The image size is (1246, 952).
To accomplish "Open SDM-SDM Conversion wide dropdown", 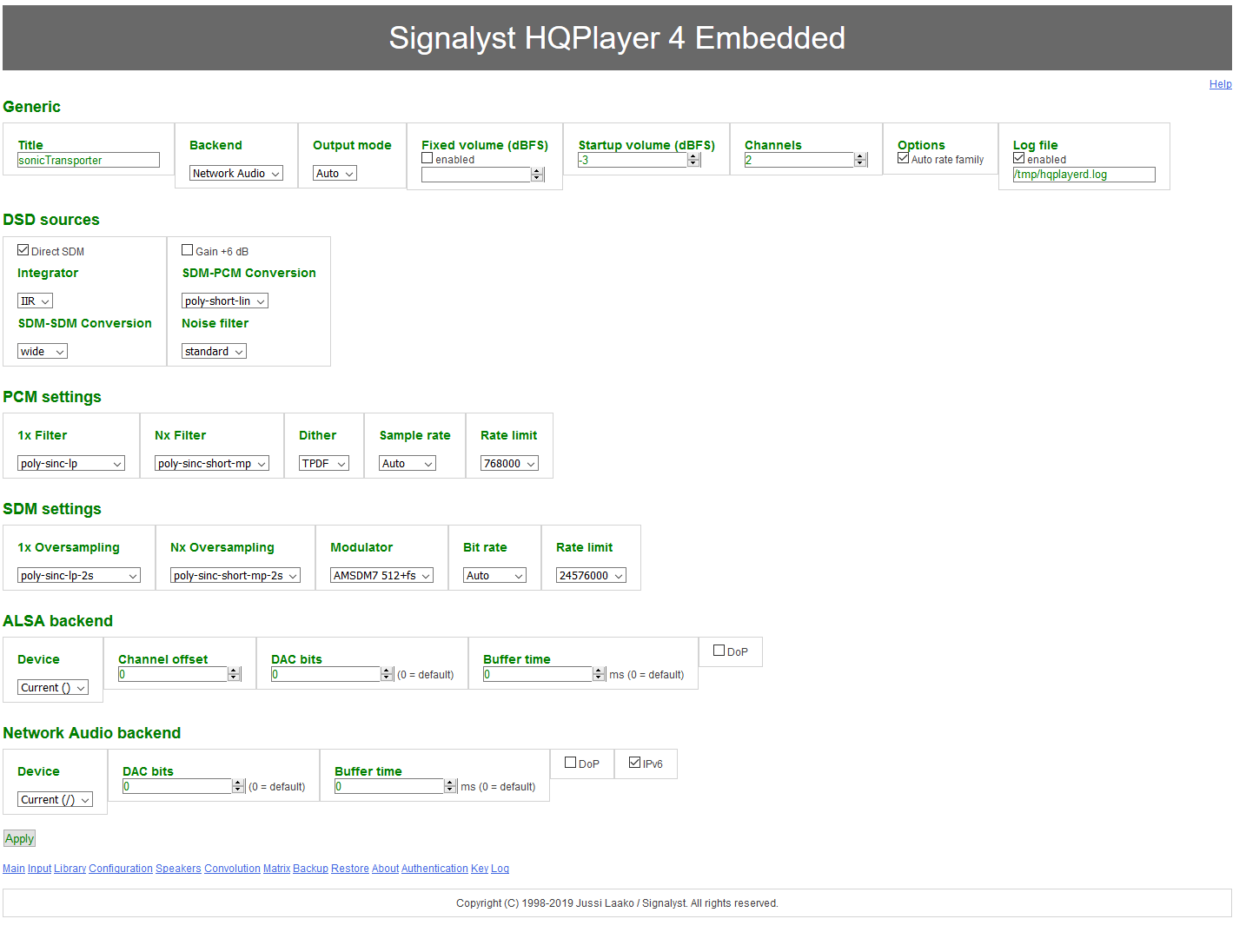I will pyautogui.click(x=43, y=352).
